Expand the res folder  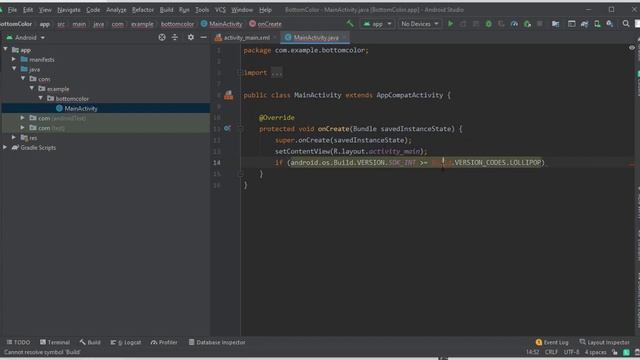14,137
